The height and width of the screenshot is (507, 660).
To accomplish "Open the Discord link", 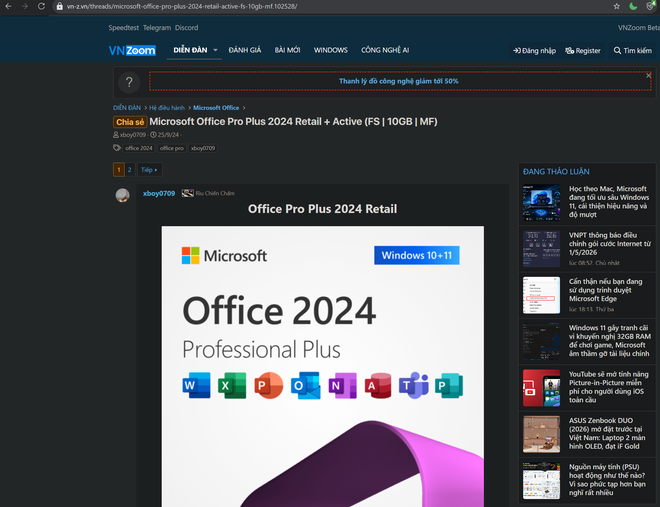I will pyautogui.click(x=186, y=28).
